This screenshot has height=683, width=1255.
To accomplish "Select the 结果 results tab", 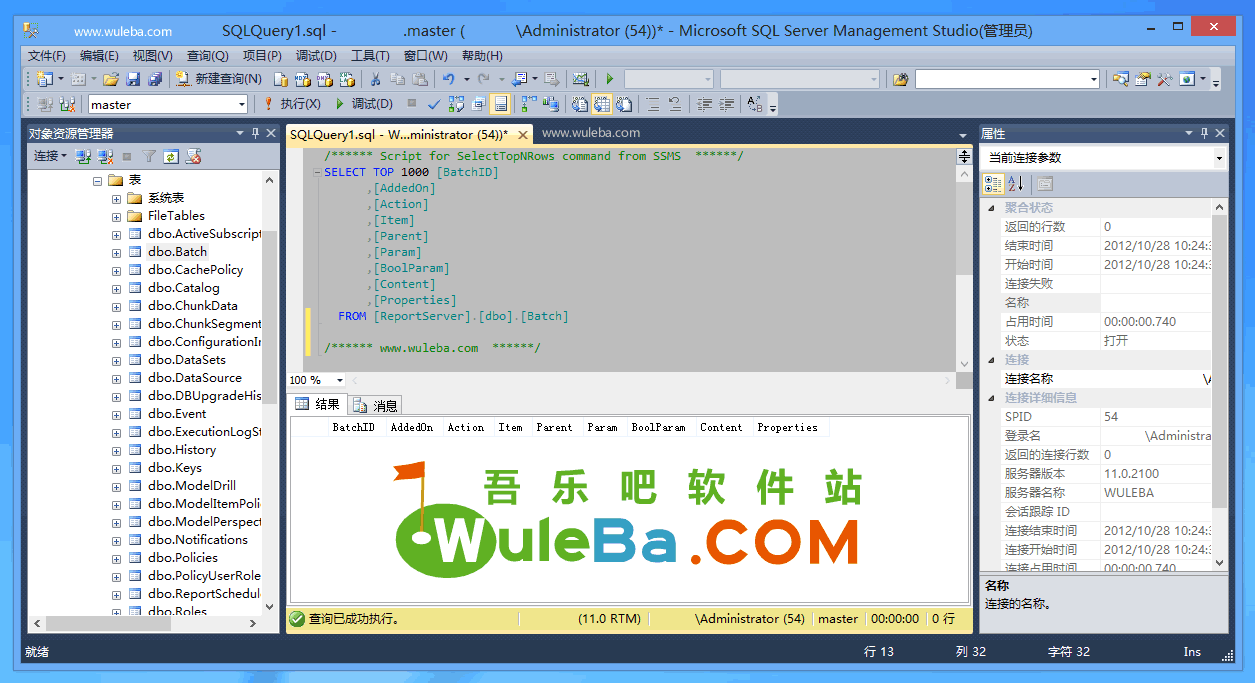I will pos(318,404).
